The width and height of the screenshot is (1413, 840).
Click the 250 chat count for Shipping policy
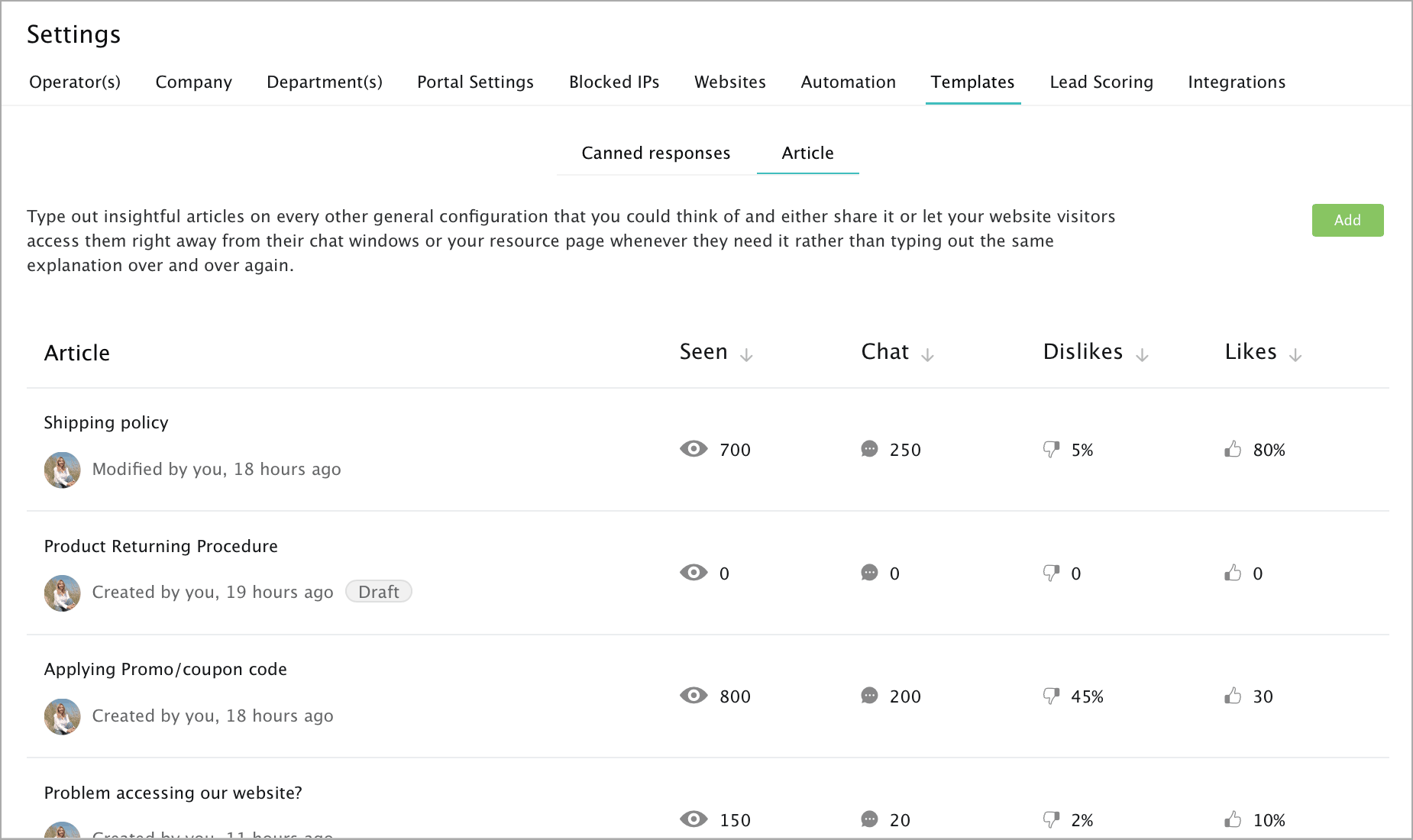click(x=905, y=450)
